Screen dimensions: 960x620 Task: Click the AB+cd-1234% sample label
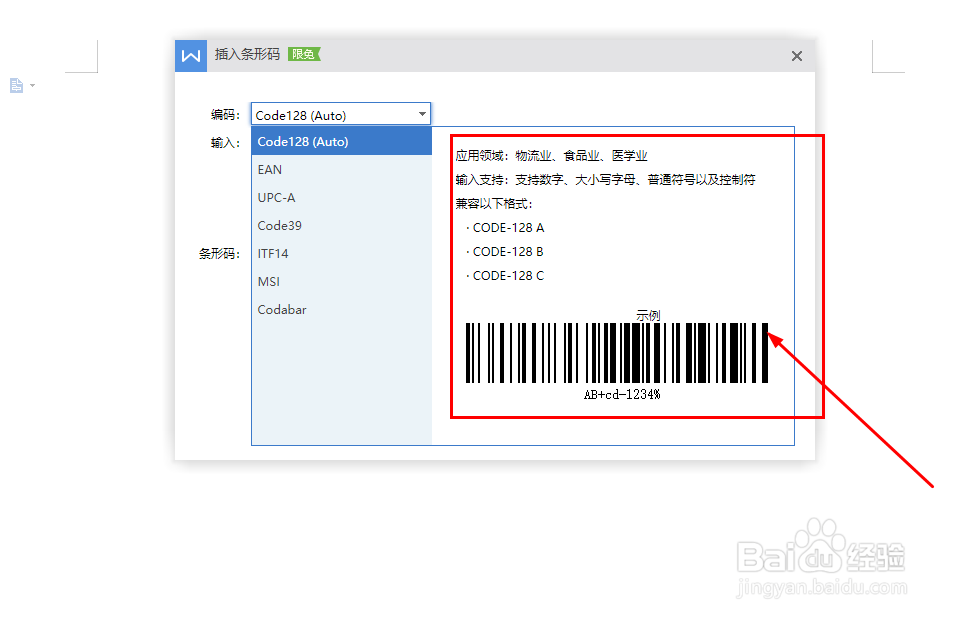pos(622,395)
